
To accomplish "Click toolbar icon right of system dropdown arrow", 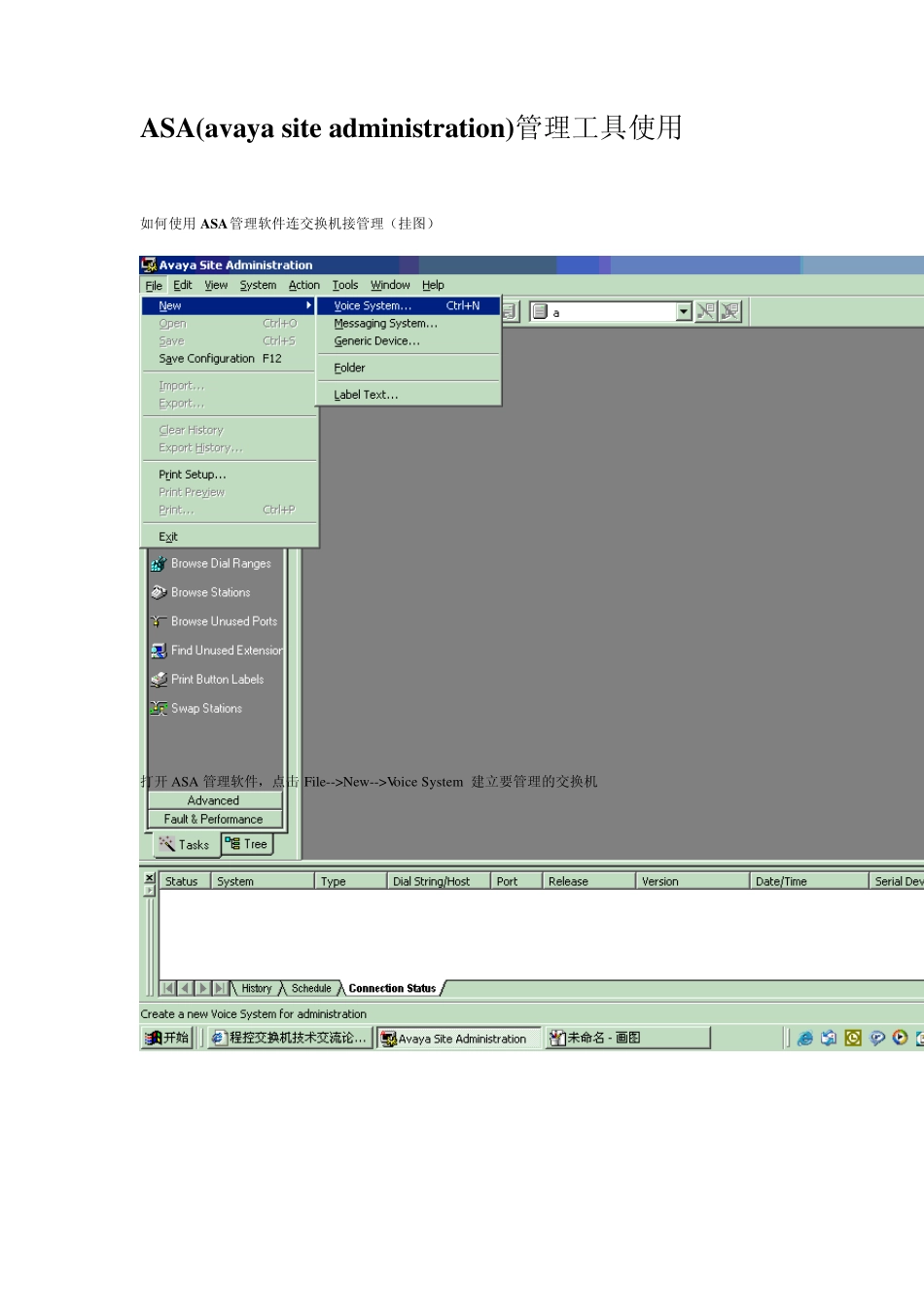I will coord(706,311).
